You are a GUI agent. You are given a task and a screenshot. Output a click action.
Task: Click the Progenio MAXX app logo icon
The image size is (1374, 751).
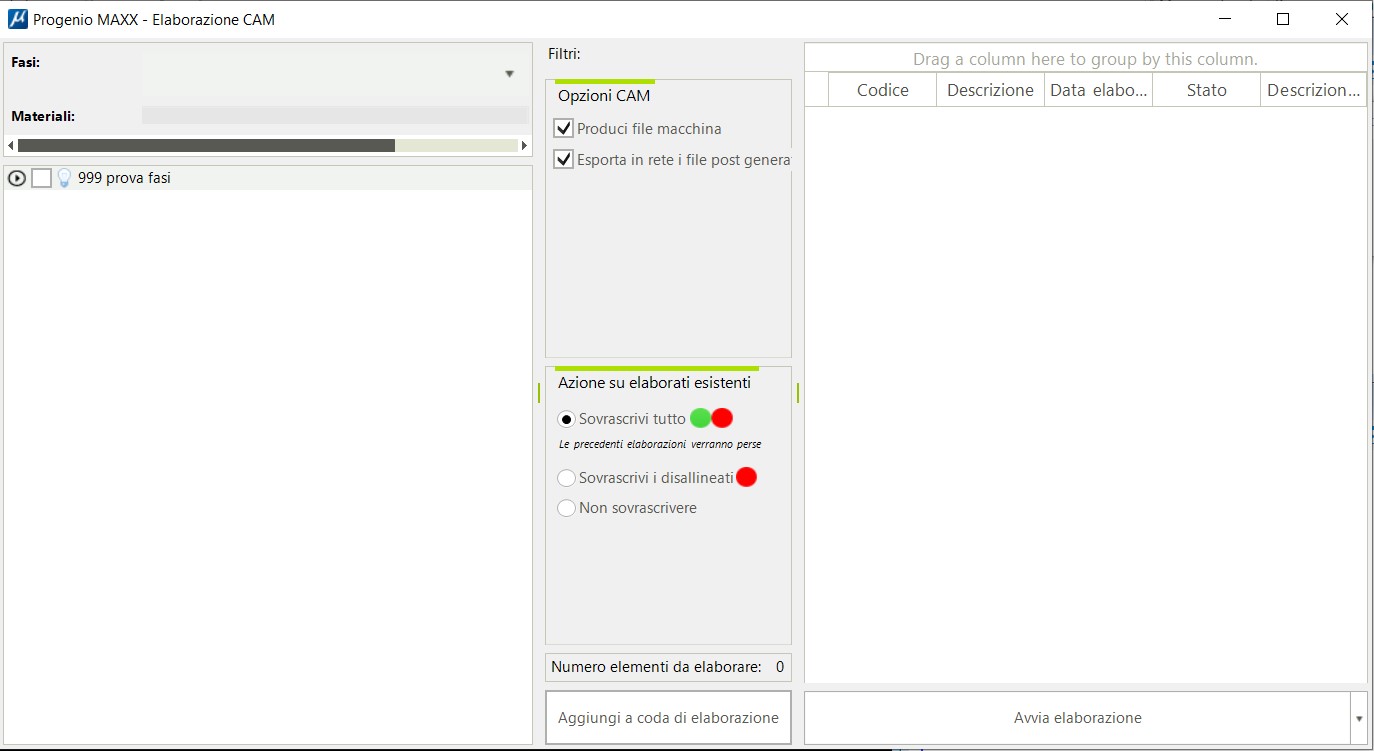18,19
